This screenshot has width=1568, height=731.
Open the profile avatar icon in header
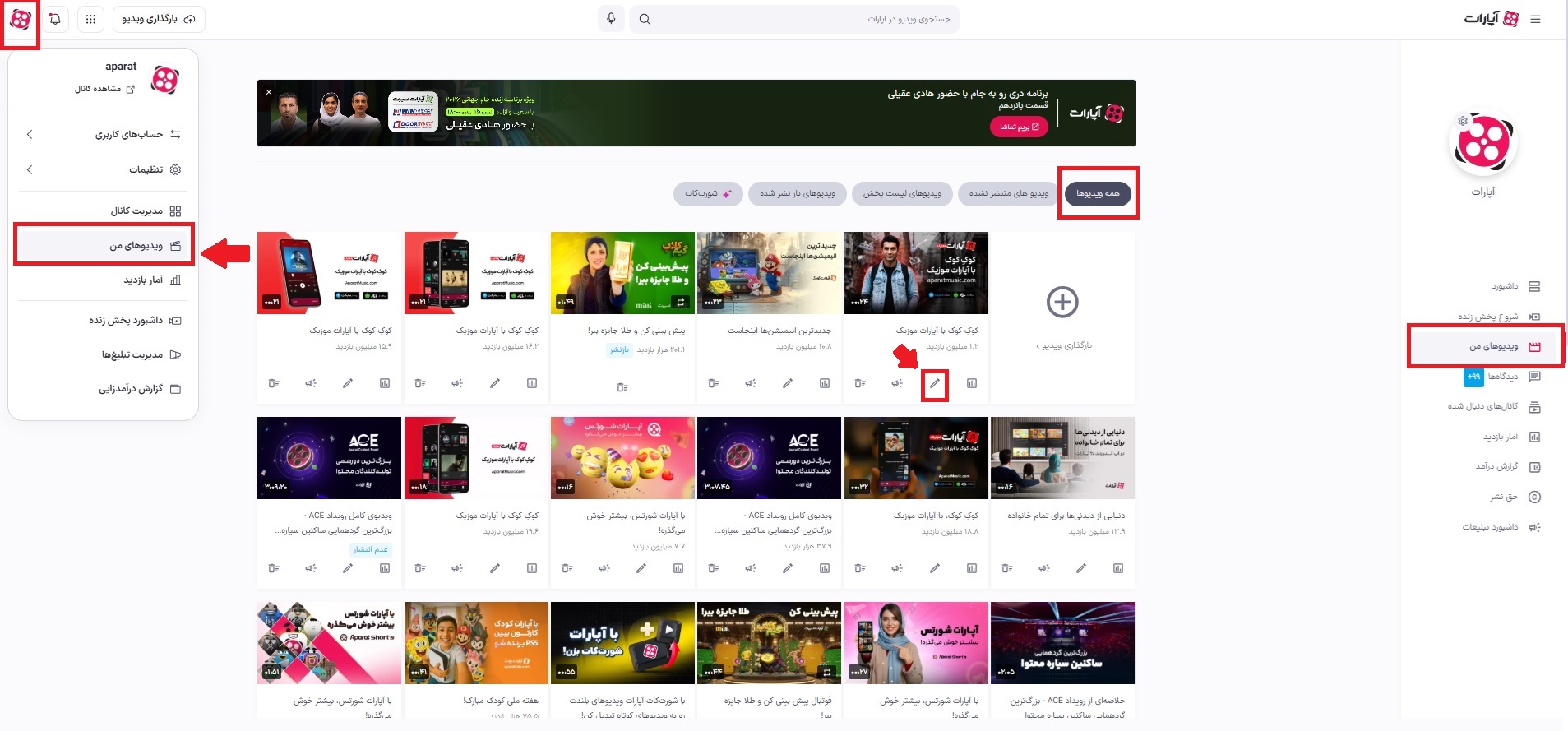pyautogui.click(x=21, y=19)
